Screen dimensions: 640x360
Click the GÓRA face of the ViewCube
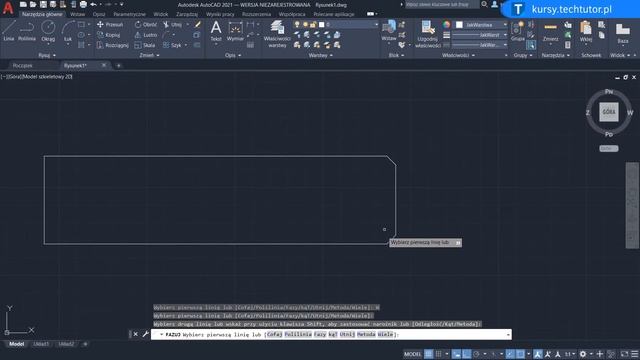click(x=609, y=112)
